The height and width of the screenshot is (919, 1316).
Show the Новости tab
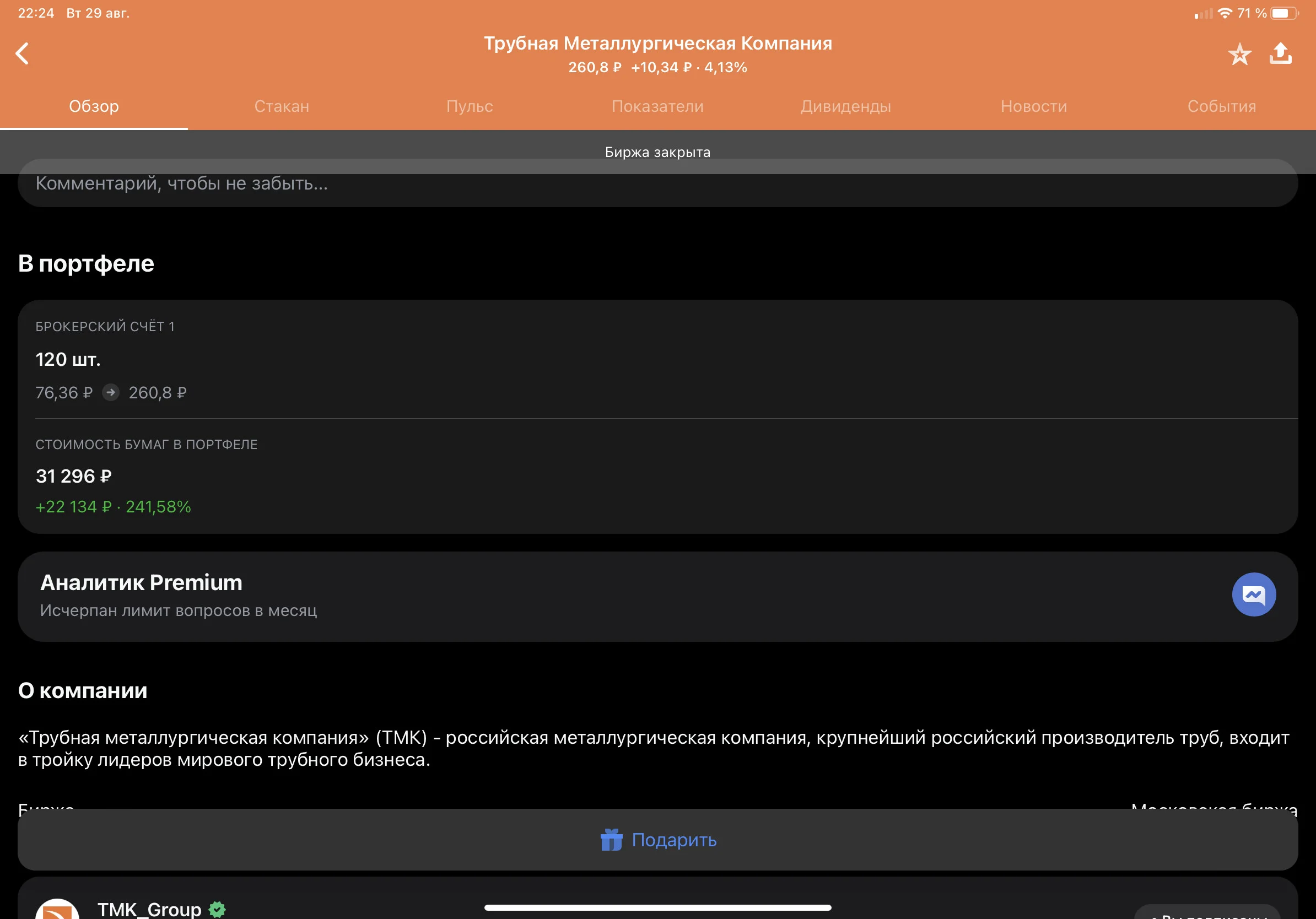[1034, 106]
